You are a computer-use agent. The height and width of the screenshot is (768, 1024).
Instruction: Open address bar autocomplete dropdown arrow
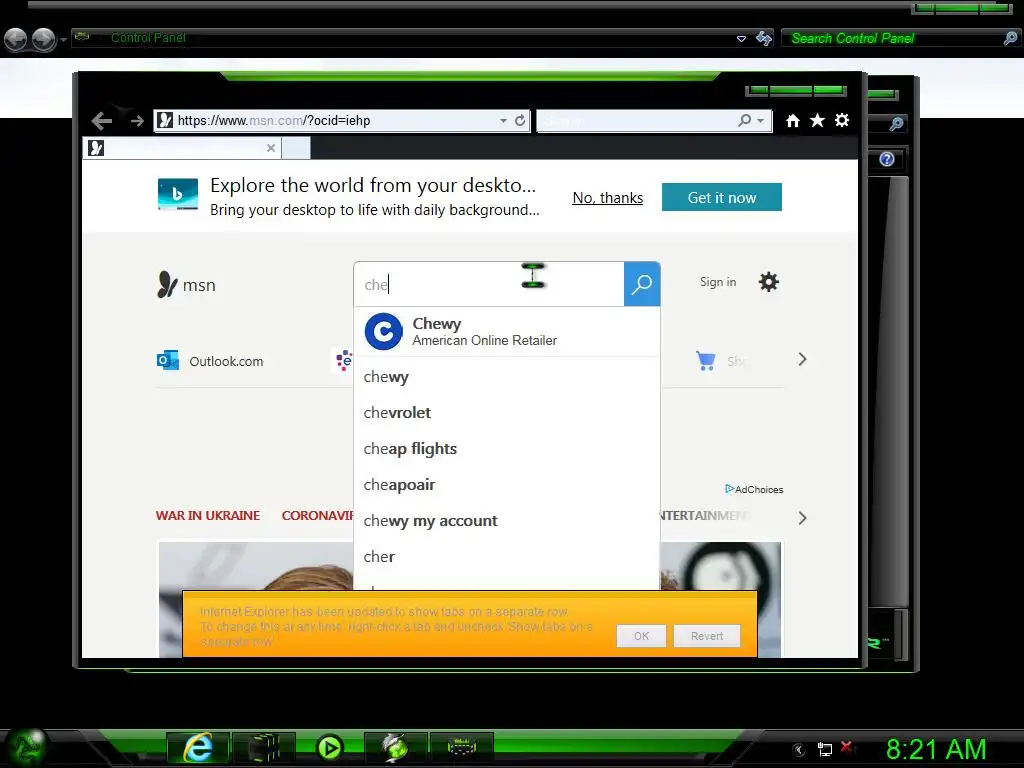click(x=503, y=121)
